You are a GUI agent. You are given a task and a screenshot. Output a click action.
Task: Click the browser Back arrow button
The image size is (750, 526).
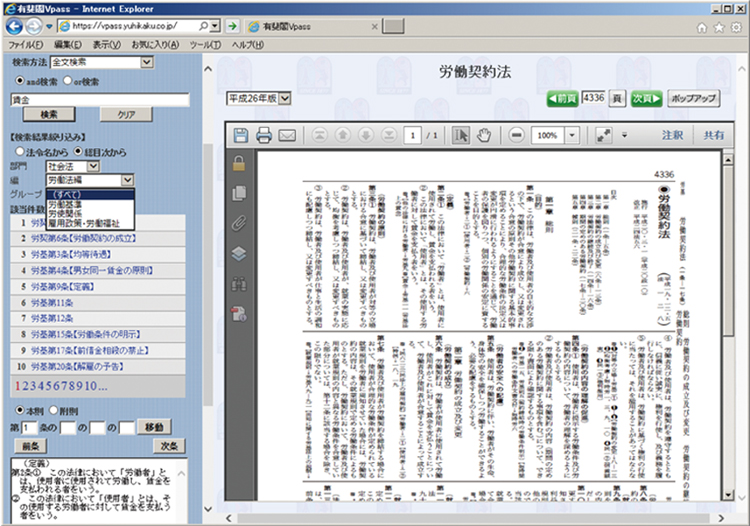(14, 26)
